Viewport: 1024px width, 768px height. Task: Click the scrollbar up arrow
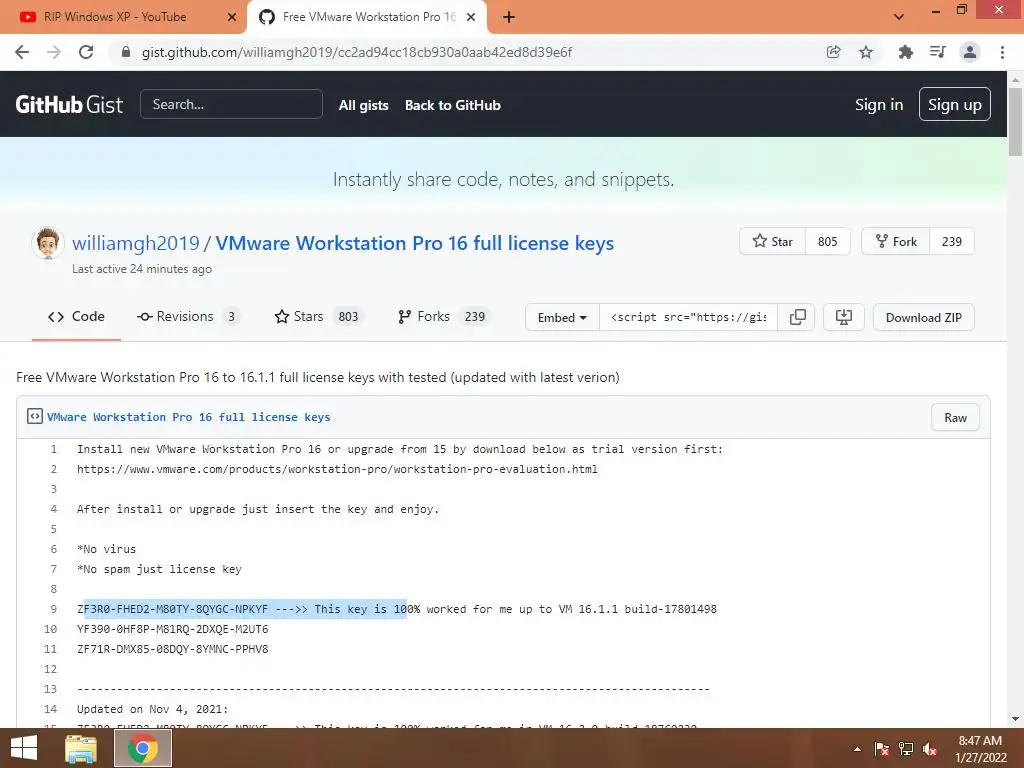1015,80
